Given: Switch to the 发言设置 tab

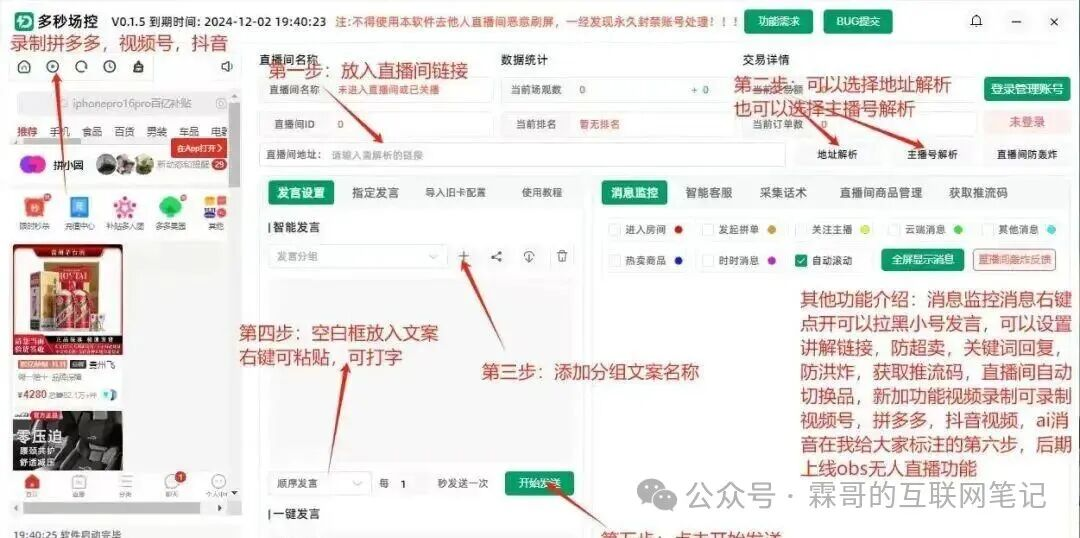Looking at the screenshot, I should [301, 193].
